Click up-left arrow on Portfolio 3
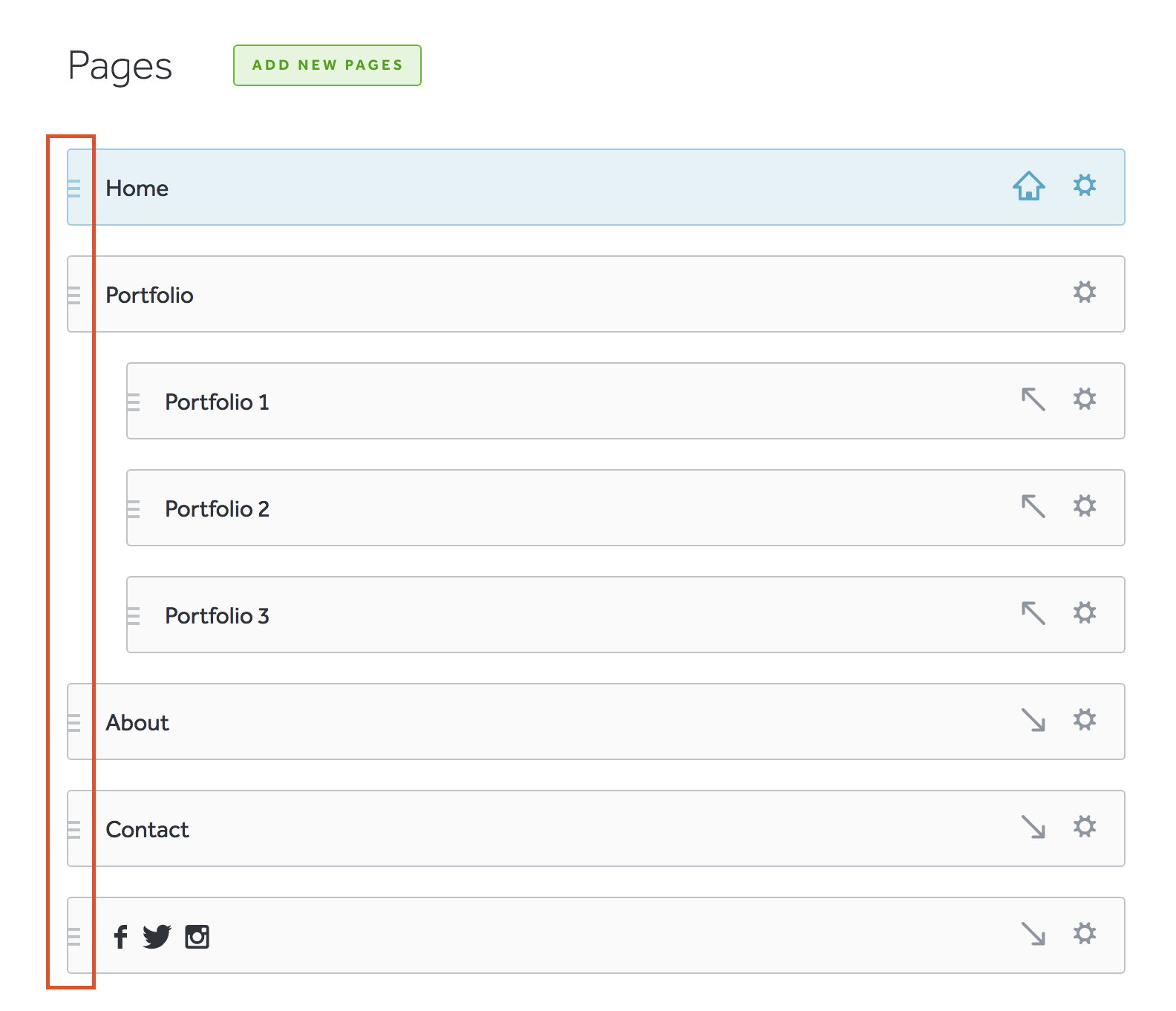Image resolution: width=1176 pixels, height=1011 pixels. coord(1033,613)
